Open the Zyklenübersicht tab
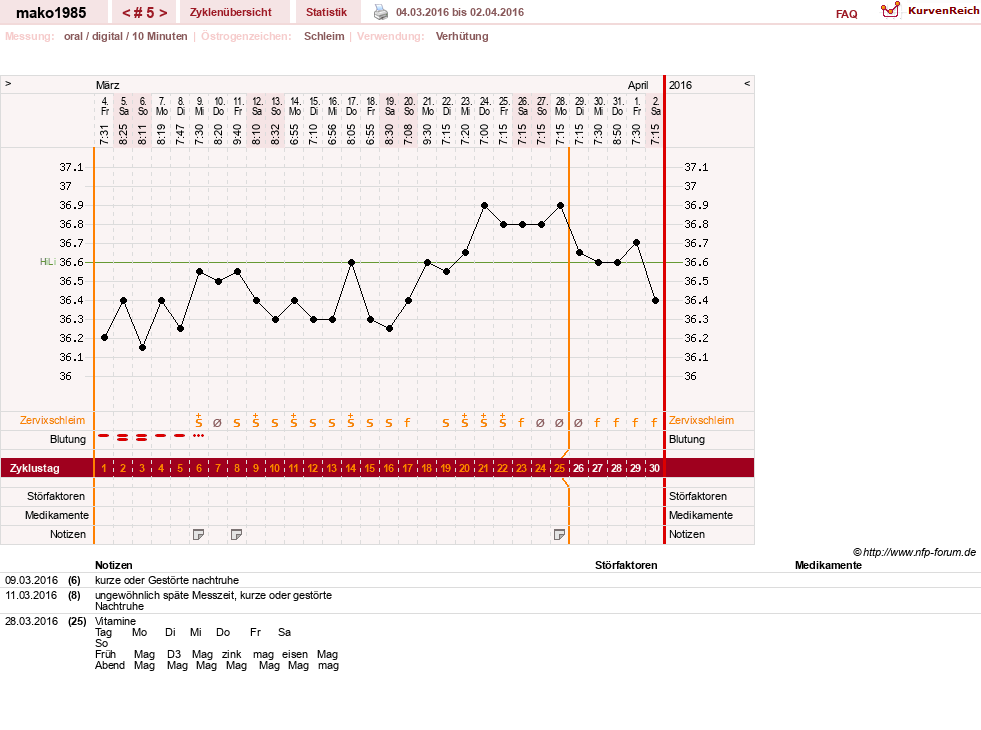This screenshot has height=730, width=981. click(231, 12)
